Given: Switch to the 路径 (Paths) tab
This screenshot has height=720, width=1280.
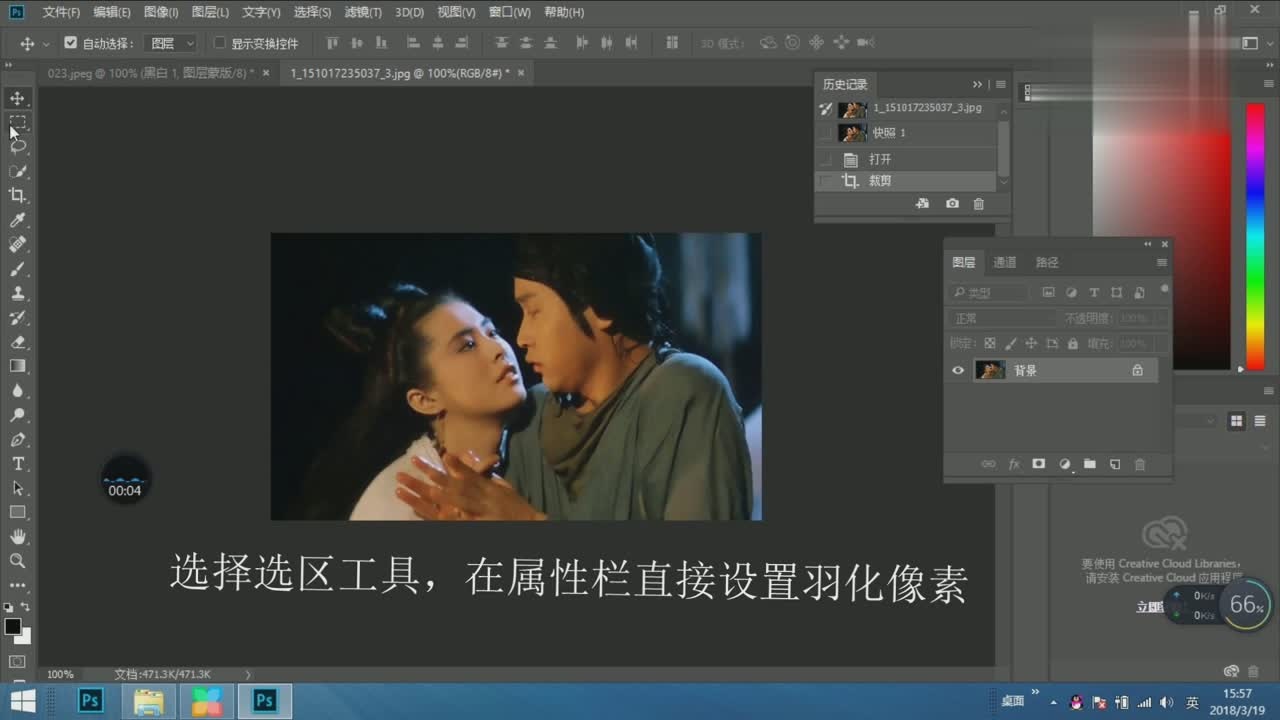Looking at the screenshot, I should tap(1047, 262).
